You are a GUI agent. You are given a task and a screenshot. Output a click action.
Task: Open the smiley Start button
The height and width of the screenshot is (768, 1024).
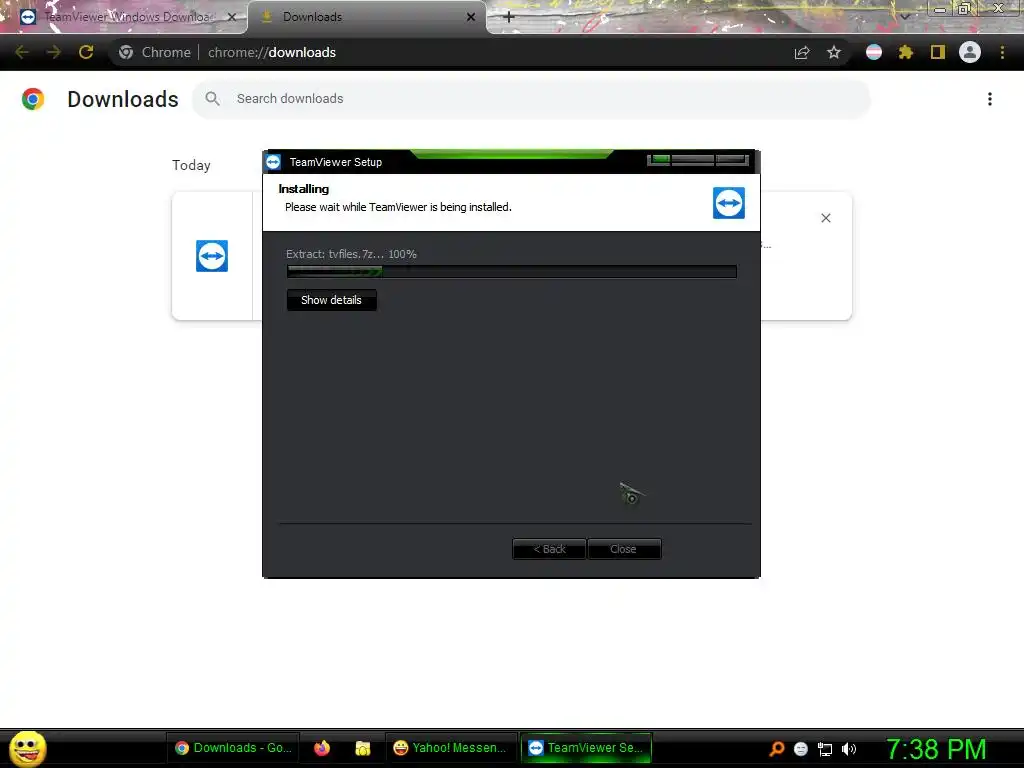[x=27, y=748]
